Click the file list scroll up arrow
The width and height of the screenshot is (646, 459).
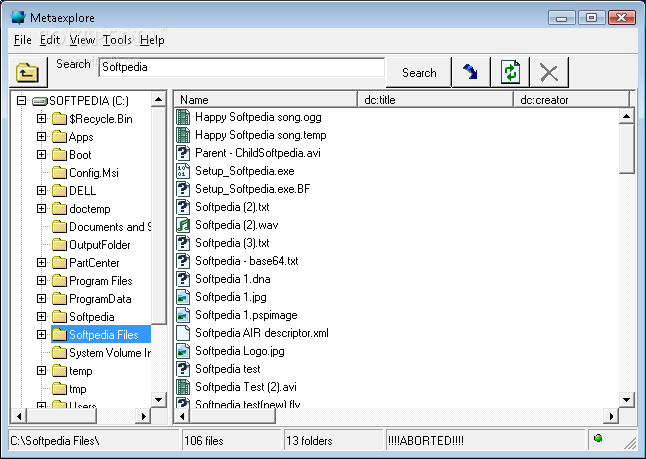(x=626, y=117)
